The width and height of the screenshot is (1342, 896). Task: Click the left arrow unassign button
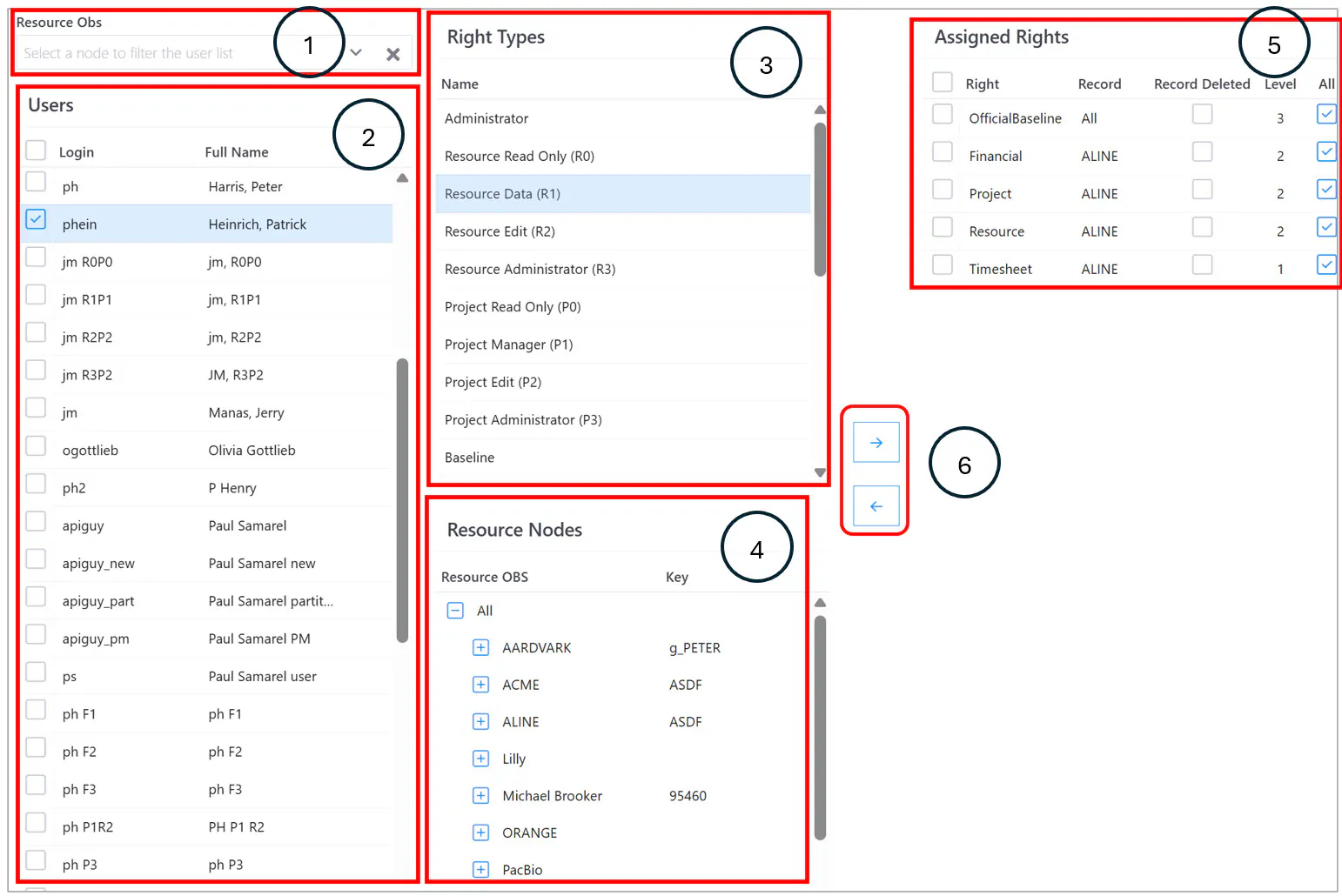pos(876,505)
